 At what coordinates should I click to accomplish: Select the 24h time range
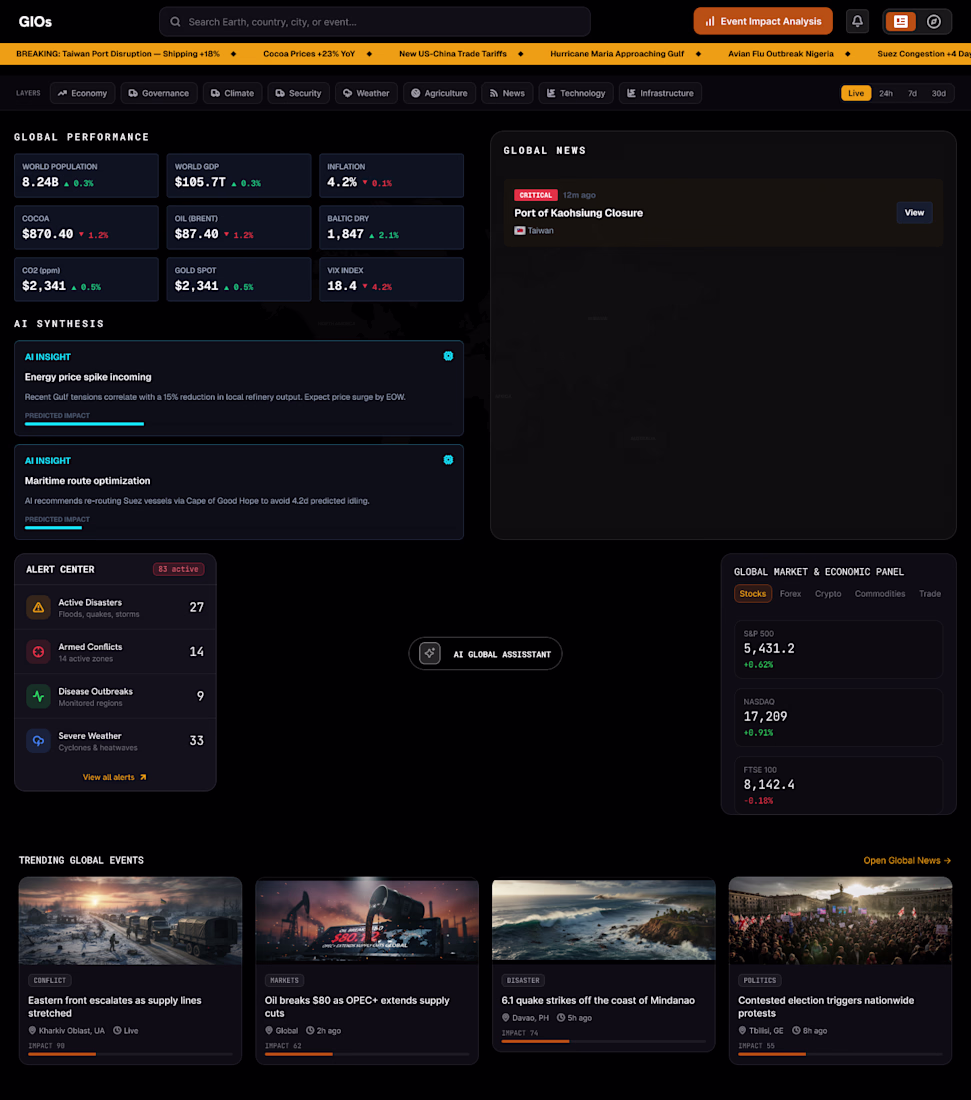click(x=886, y=93)
